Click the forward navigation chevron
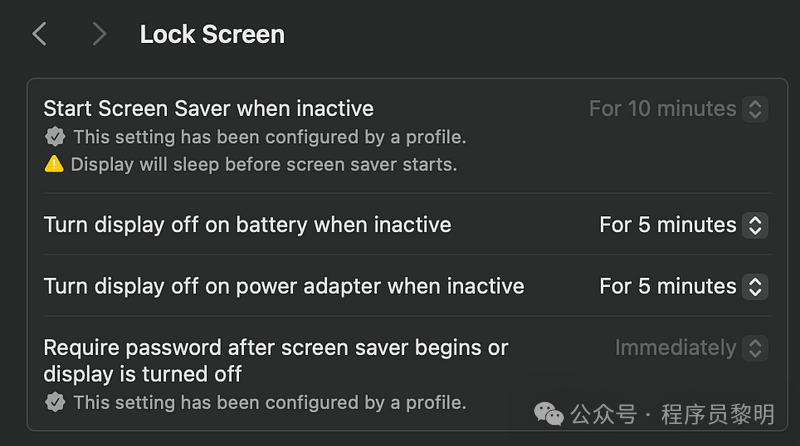Screen dimensions: 800x446 [x=98, y=34]
